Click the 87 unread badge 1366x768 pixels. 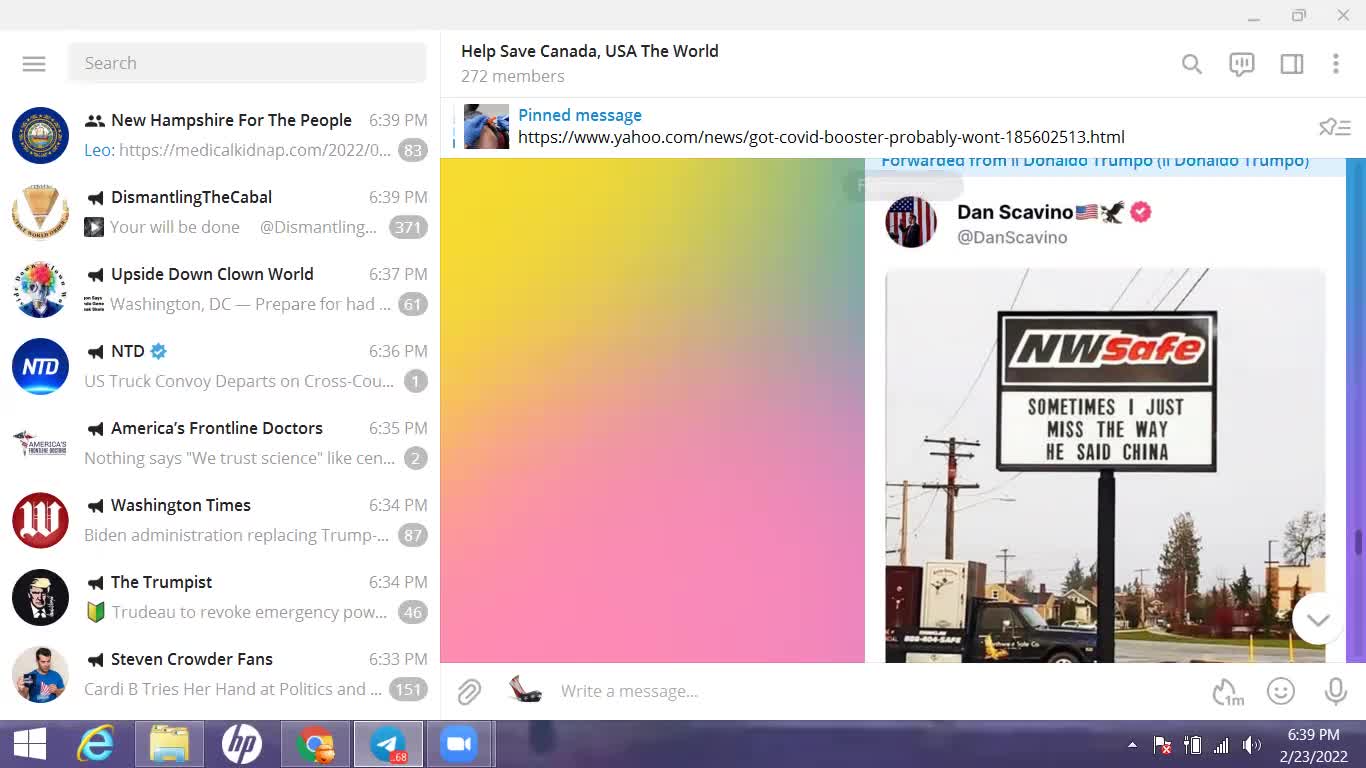[x=412, y=535]
